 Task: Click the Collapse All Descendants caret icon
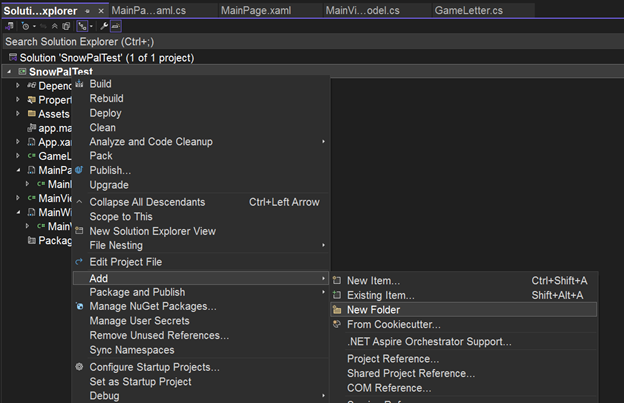point(79,202)
